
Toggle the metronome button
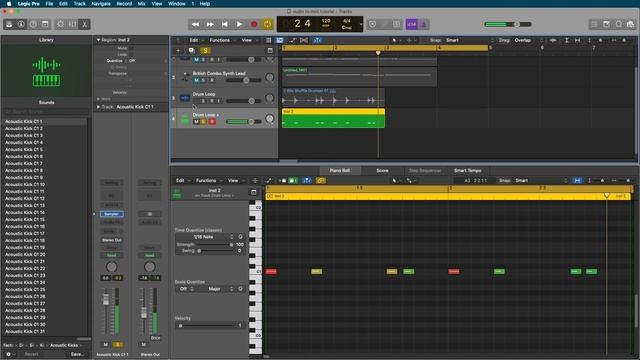423,24
